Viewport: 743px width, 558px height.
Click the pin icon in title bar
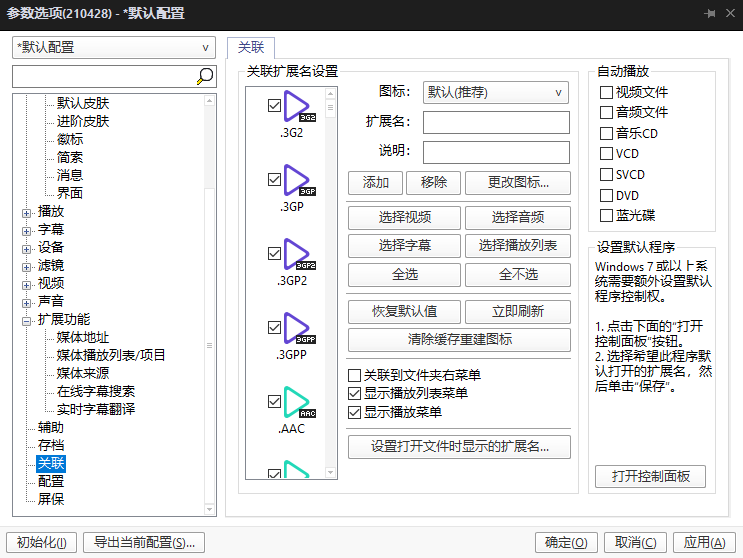point(710,13)
